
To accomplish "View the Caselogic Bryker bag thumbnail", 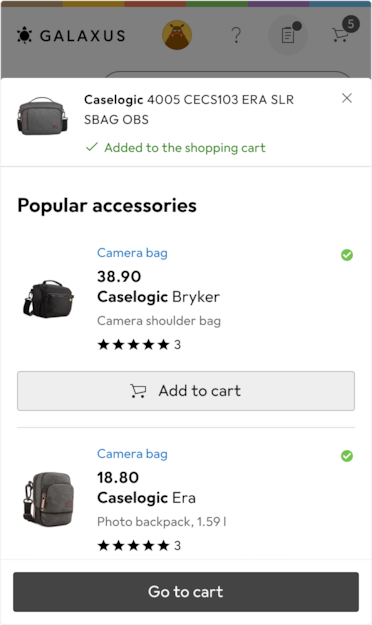I will [49, 299].
